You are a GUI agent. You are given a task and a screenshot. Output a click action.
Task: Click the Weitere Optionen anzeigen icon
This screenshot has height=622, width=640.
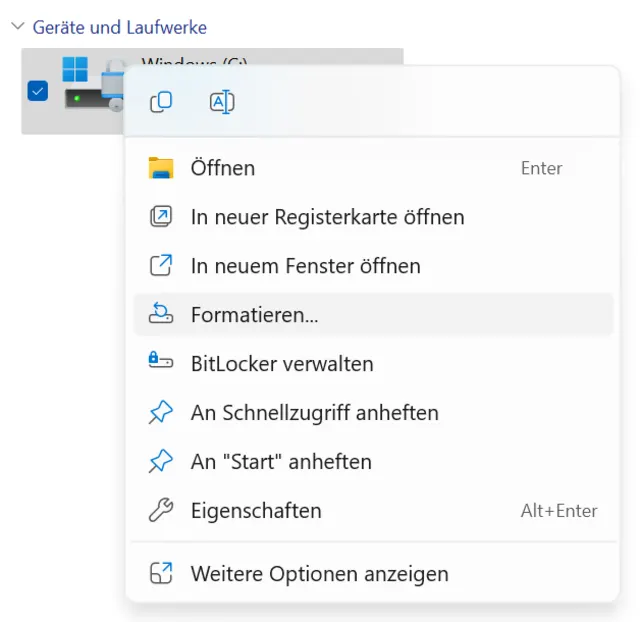pyautogui.click(x=160, y=574)
